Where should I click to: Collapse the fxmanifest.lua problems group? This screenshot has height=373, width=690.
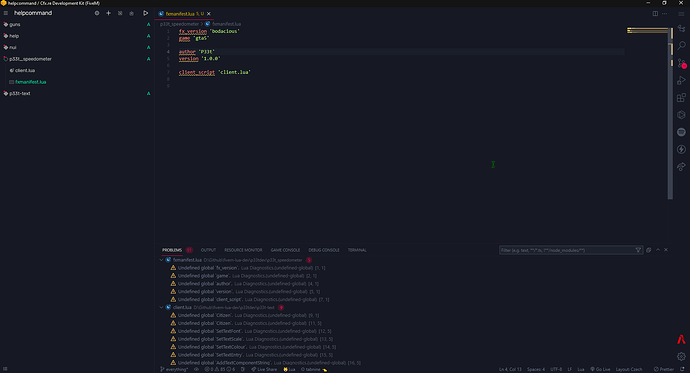[161, 260]
